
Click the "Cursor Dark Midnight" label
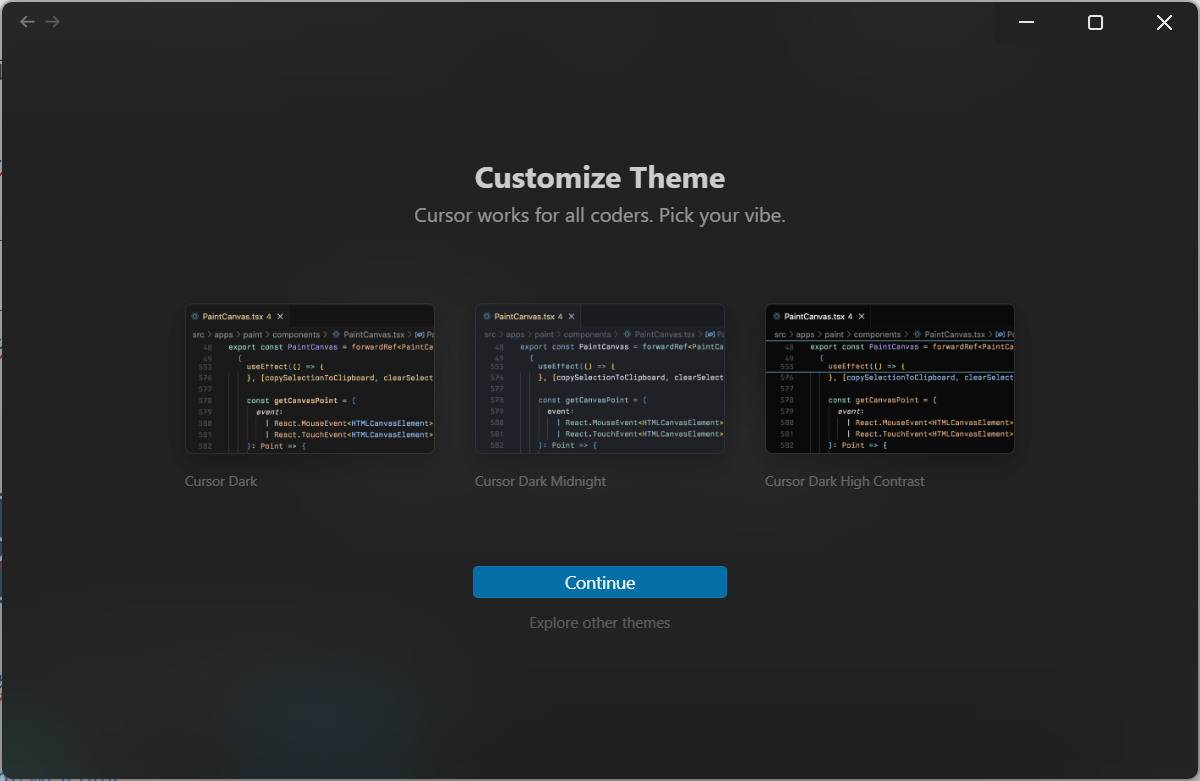click(540, 481)
